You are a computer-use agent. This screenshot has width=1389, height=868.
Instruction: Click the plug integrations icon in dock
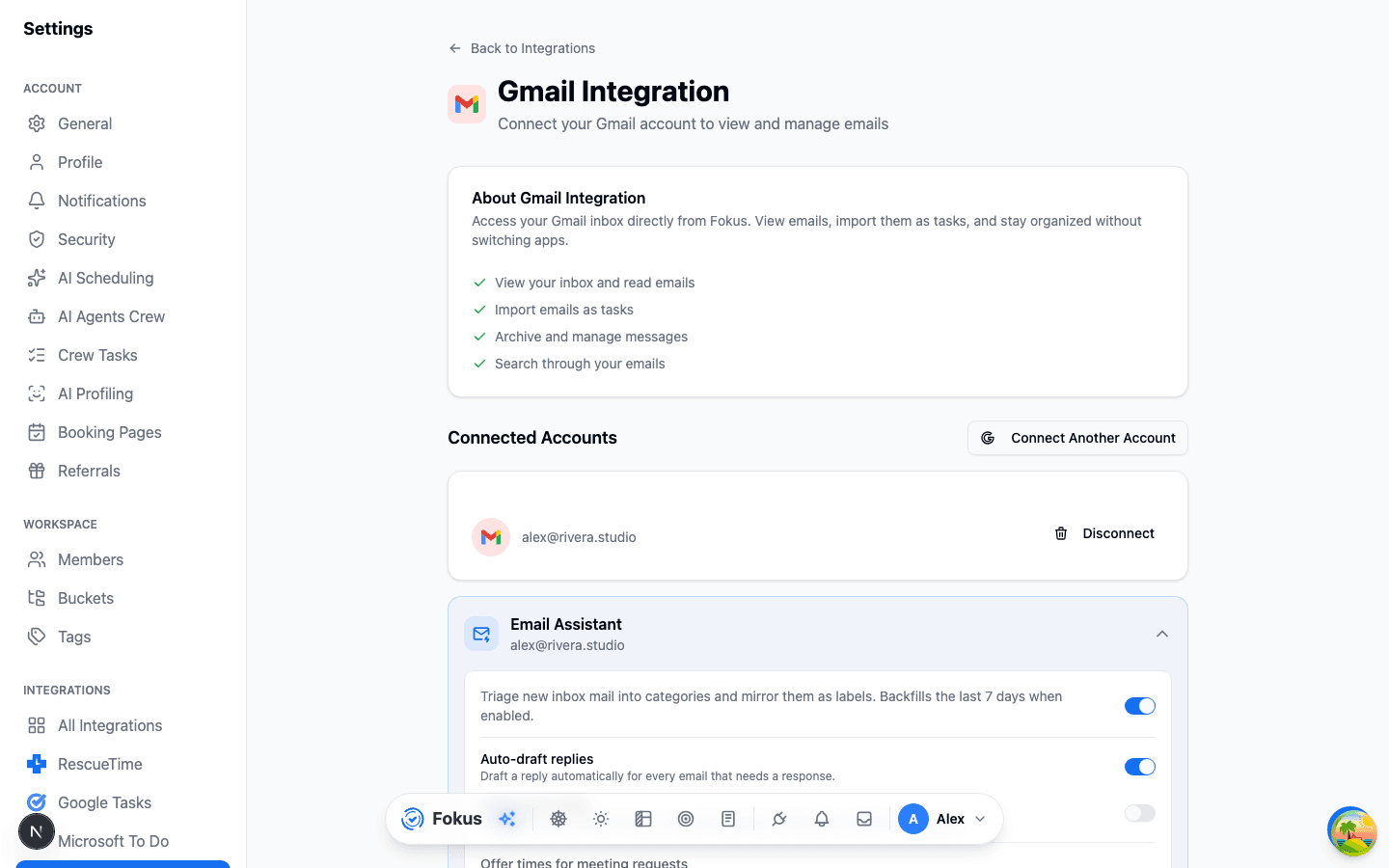(x=779, y=819)
